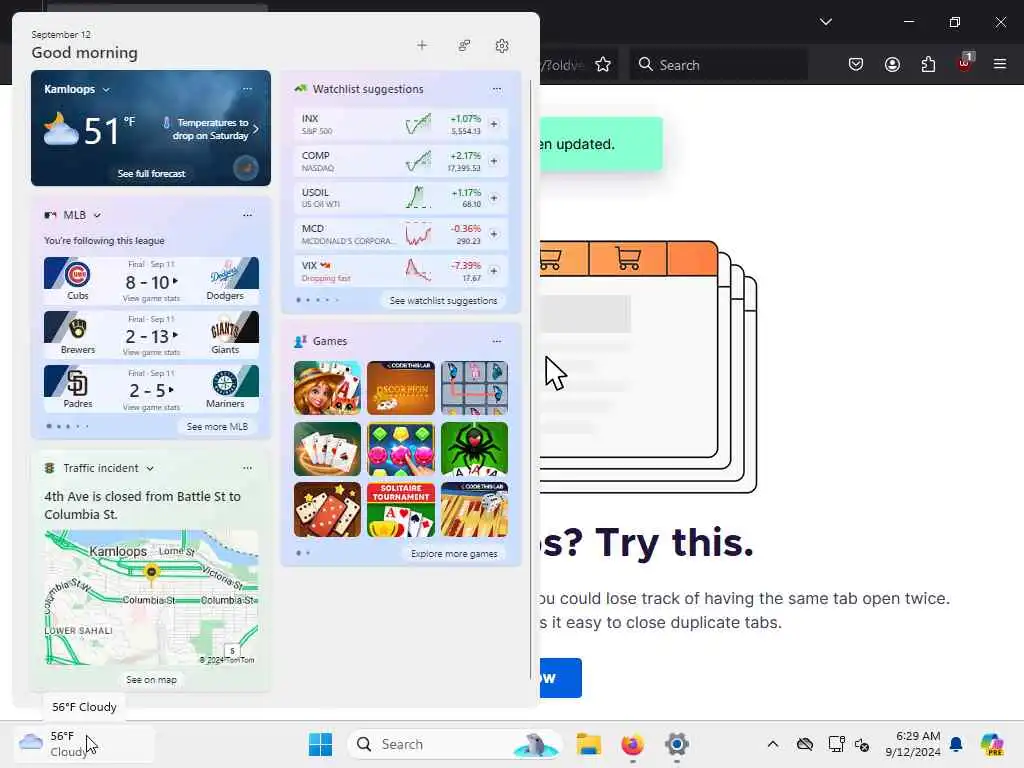Open weather background moon badge icon
The image size is (1024, 768).
246,169
